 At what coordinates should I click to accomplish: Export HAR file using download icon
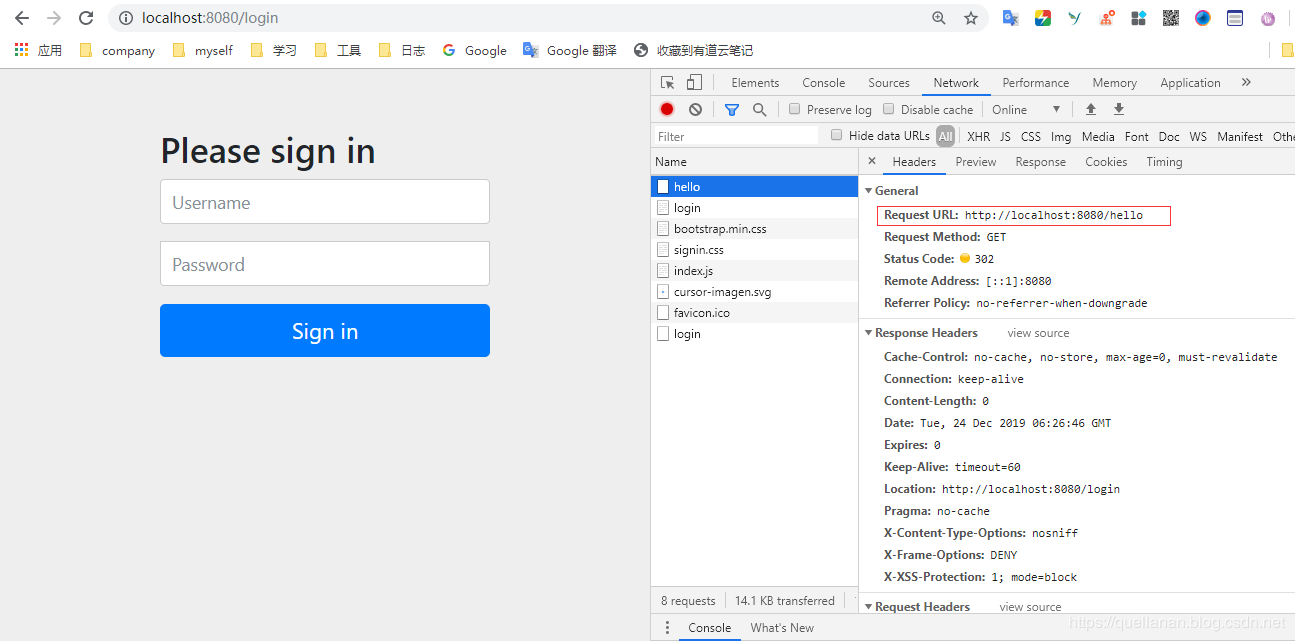(1118, 108)
